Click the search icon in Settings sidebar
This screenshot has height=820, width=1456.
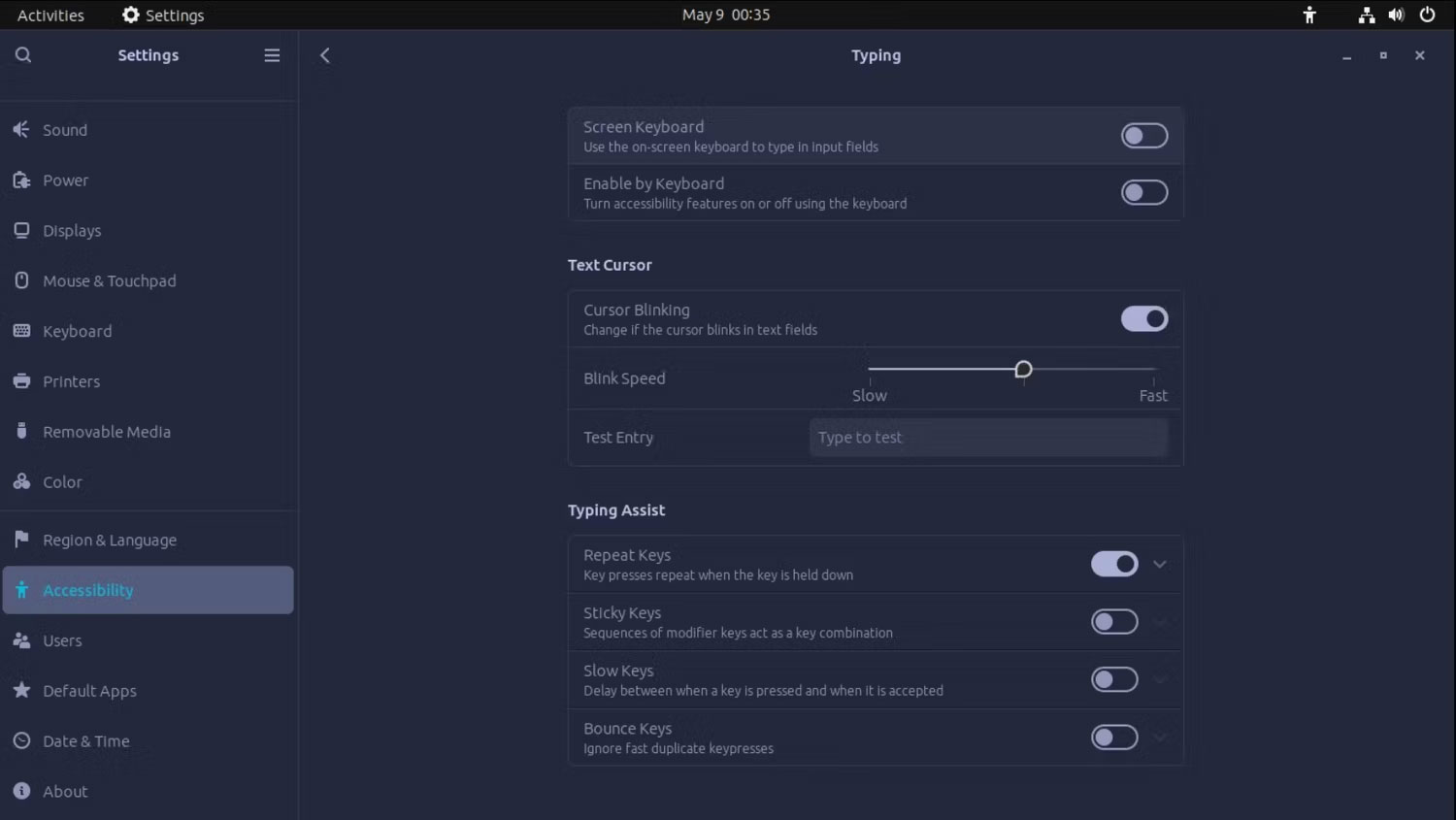click(23, 55)
